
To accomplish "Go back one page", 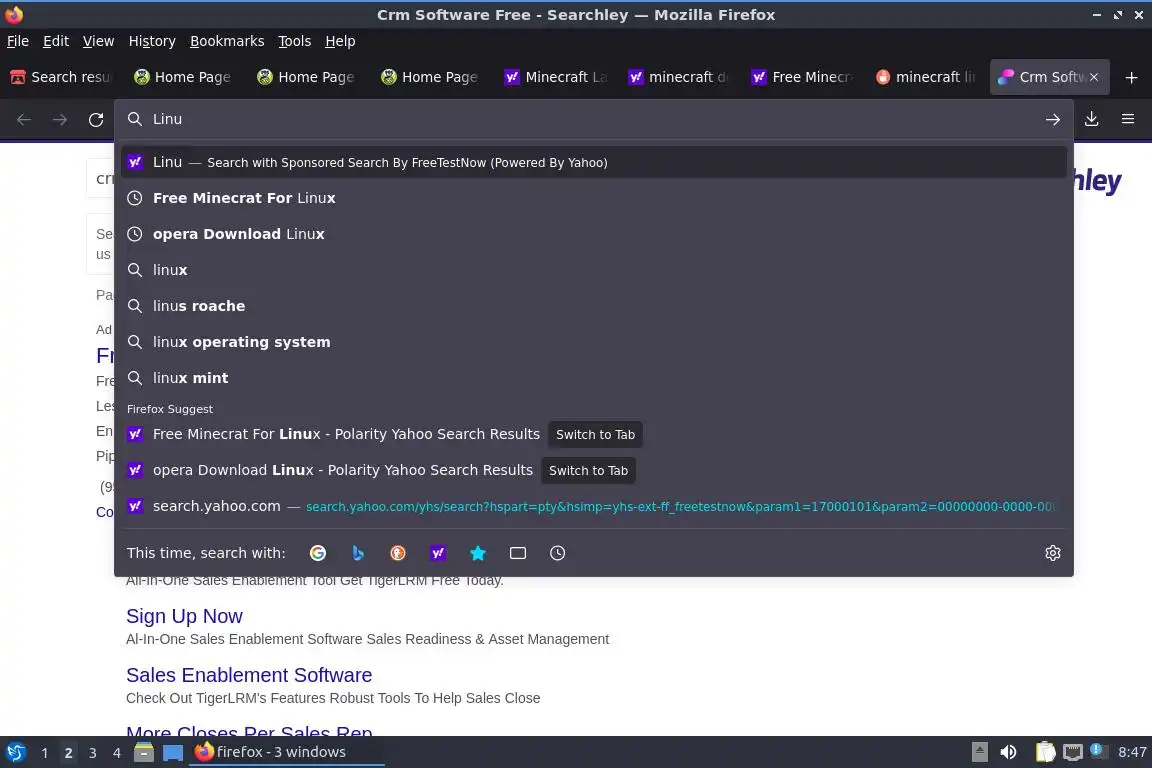I will pyautogui.click(x=24, y=119).
